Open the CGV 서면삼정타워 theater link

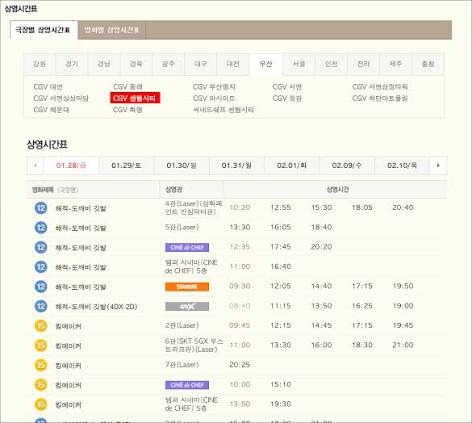tap(380, 87)
